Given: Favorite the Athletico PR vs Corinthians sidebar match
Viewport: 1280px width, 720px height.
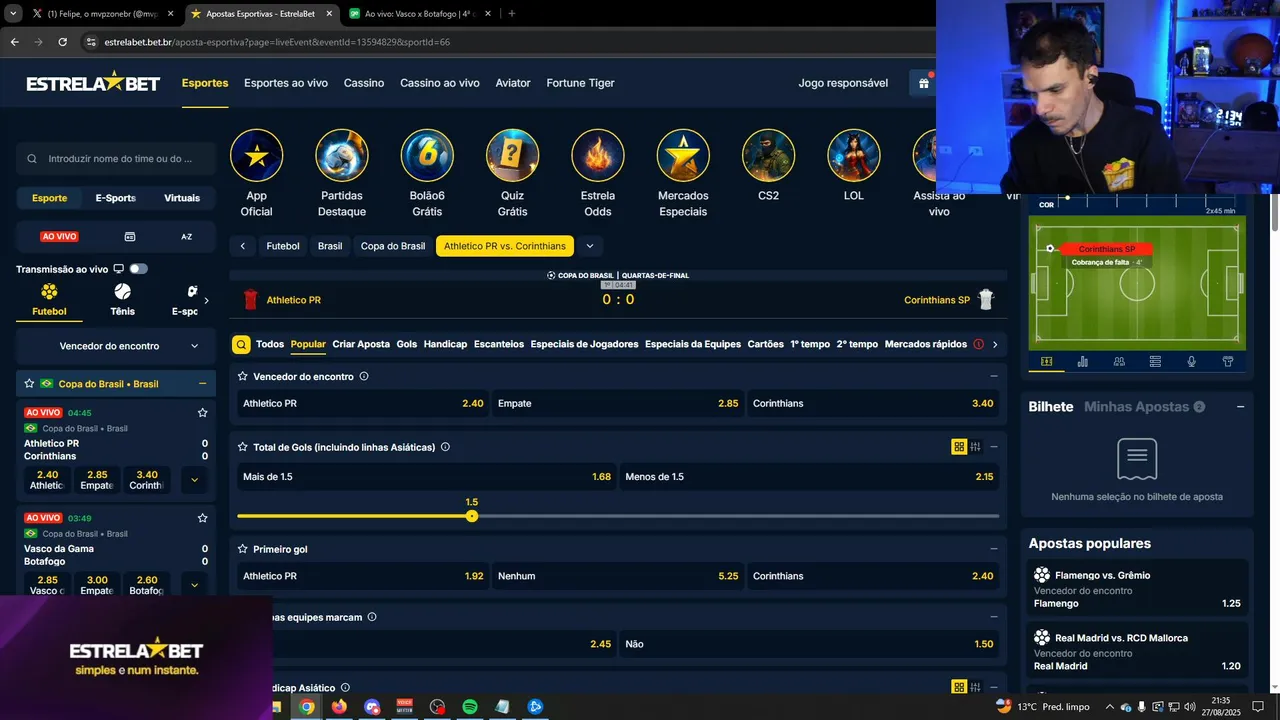Looking at the screenshot, I should pyautogui.click(x=203, y=413).
